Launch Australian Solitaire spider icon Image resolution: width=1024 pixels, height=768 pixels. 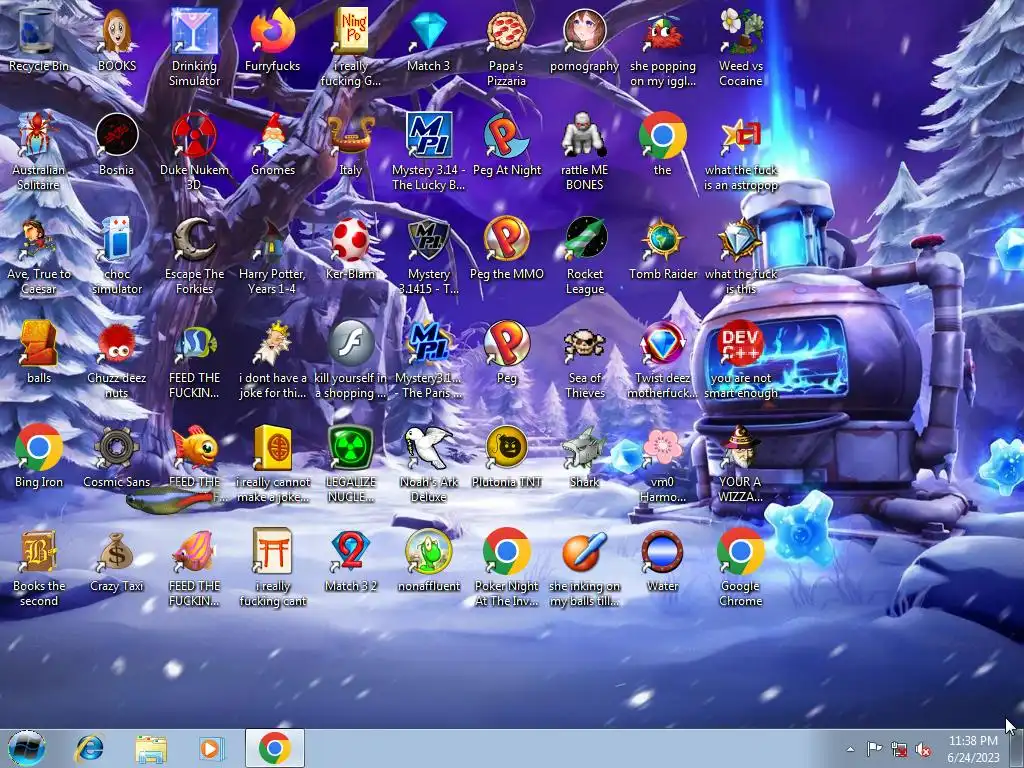[x=39, y=151]
